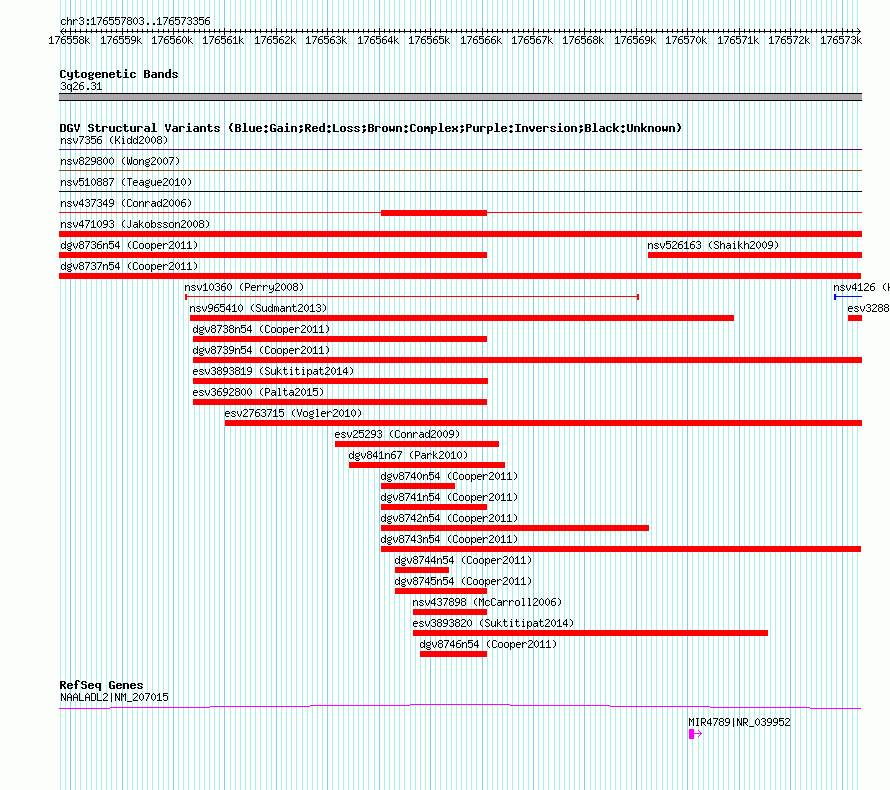The image size is (890, 790).
Task: Click the nsv965410 (Sudmant2013) label
Action: [258, 308]
